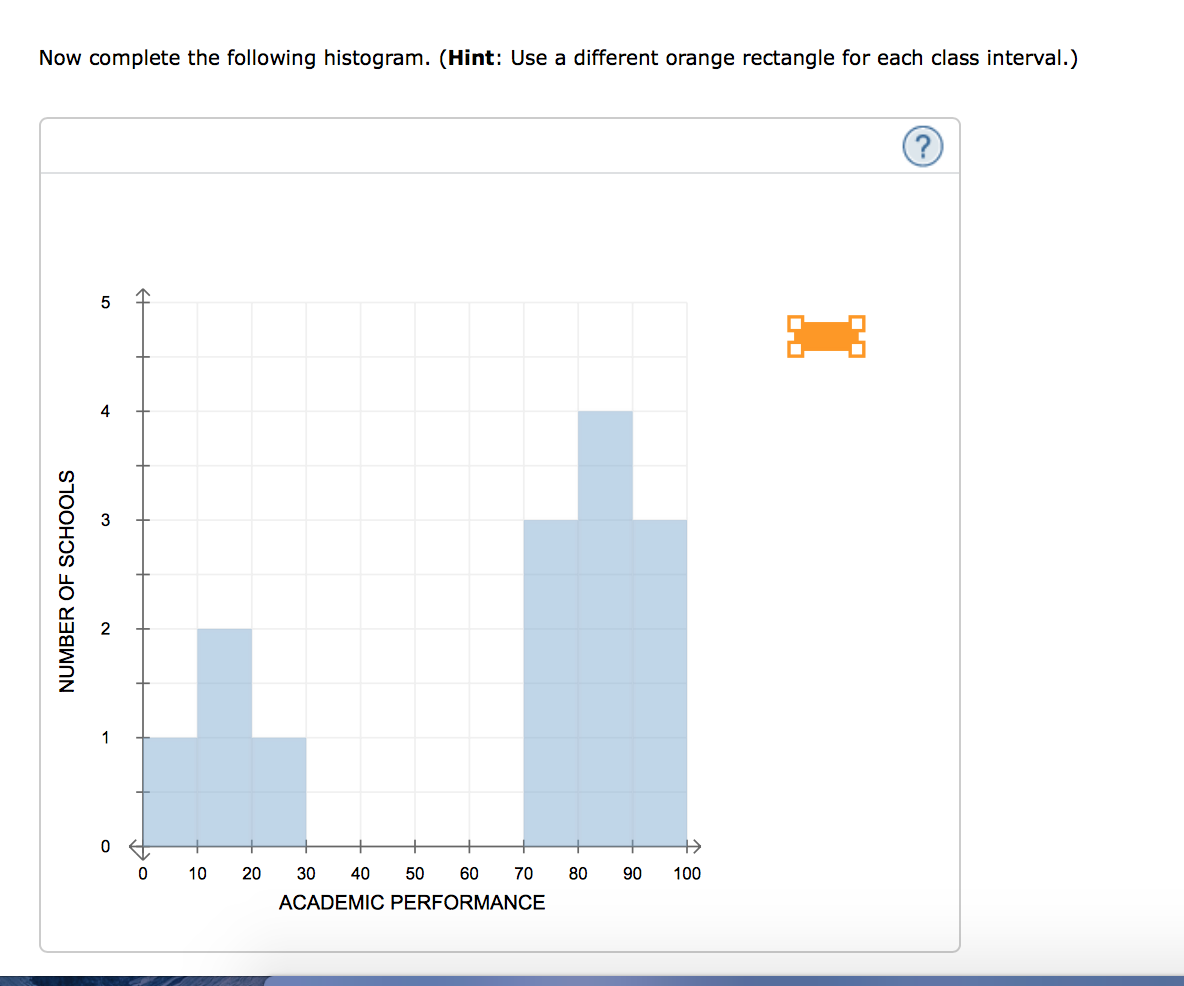Click the y-axis label 5
The width and height of the screenshot is (1184, 986).
point(106,303)
